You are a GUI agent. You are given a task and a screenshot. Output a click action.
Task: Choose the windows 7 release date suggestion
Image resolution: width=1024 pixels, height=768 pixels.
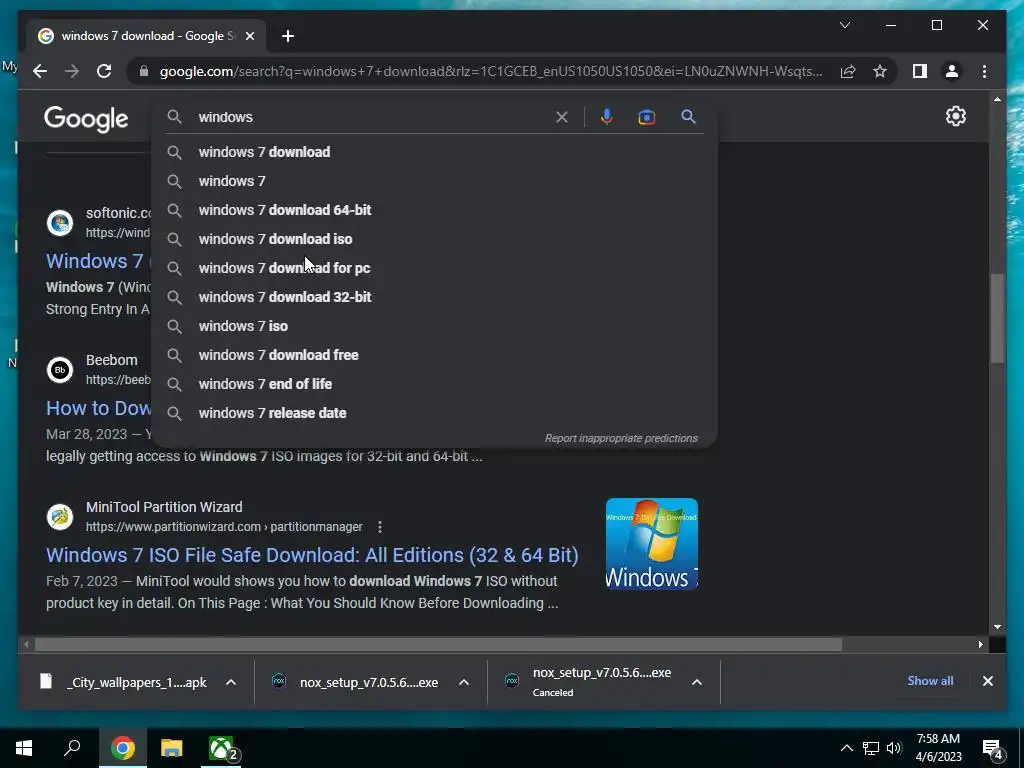[x=434, y=413]
